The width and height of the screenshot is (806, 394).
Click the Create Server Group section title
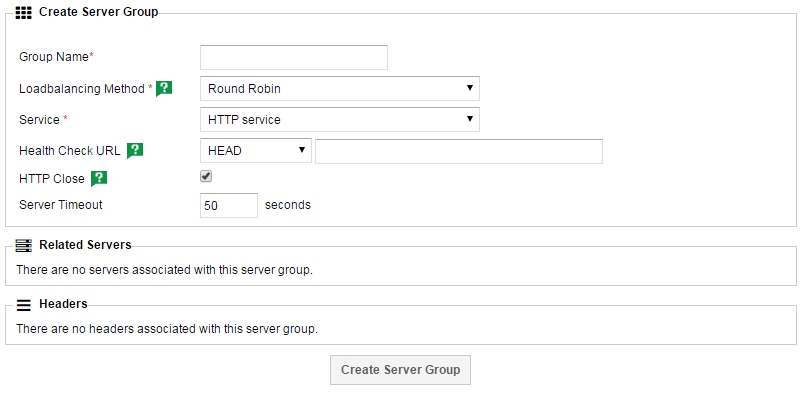(x=99, y=12)
